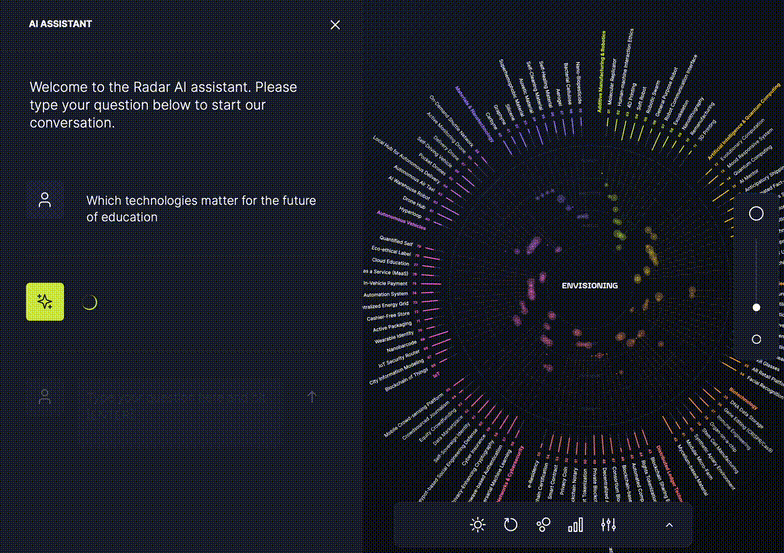This screenshot has width=784, height=553.
Task: Click the small circle zoom-out button
Action: pyautogui.click(x=756, y=340)
